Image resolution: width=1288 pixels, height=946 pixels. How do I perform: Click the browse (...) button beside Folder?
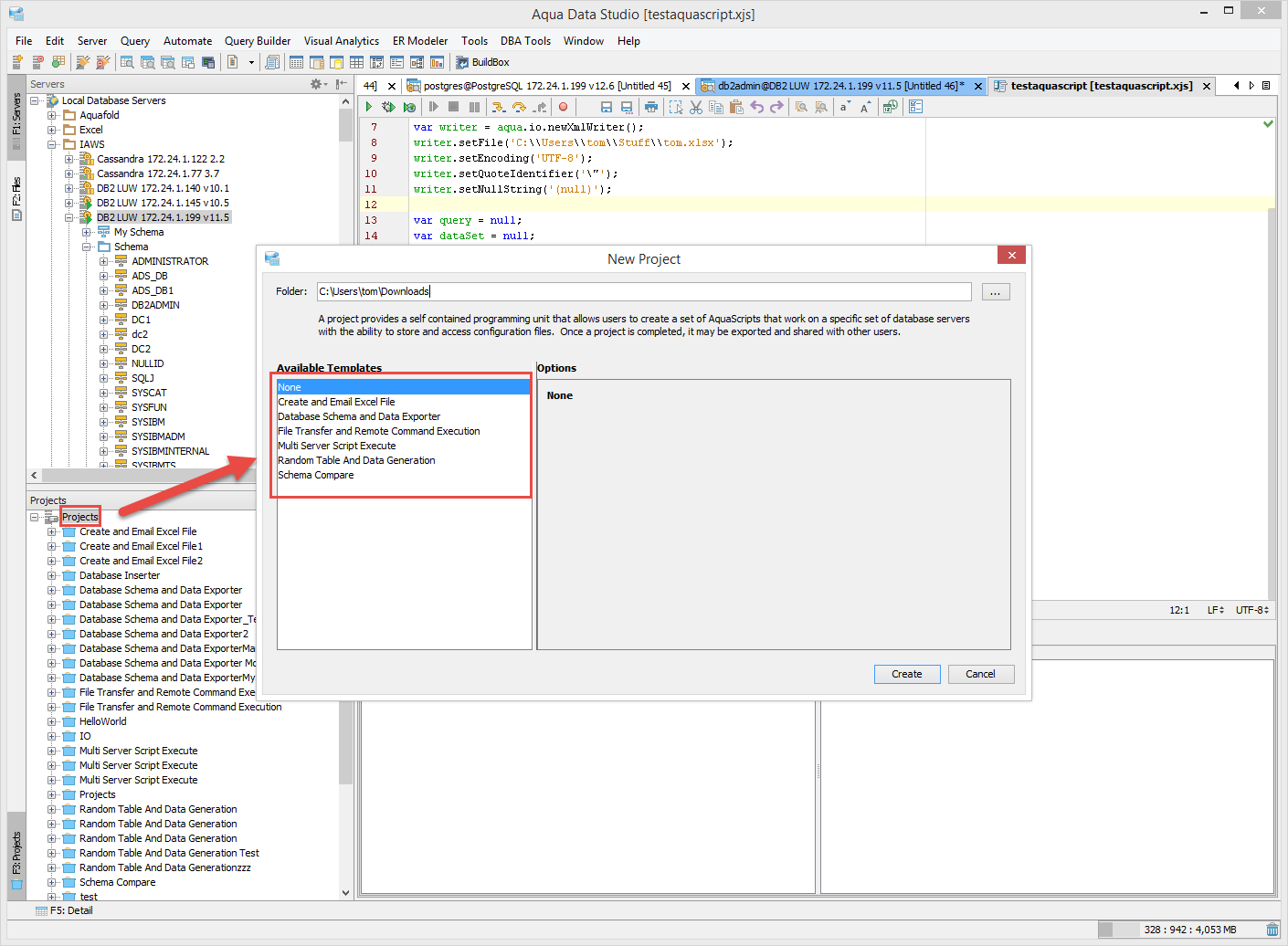pos(995,292)
